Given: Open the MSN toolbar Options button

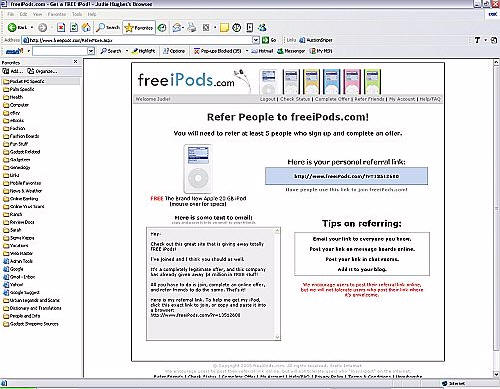Looking at the screenshot, I should tap(174, 51).
